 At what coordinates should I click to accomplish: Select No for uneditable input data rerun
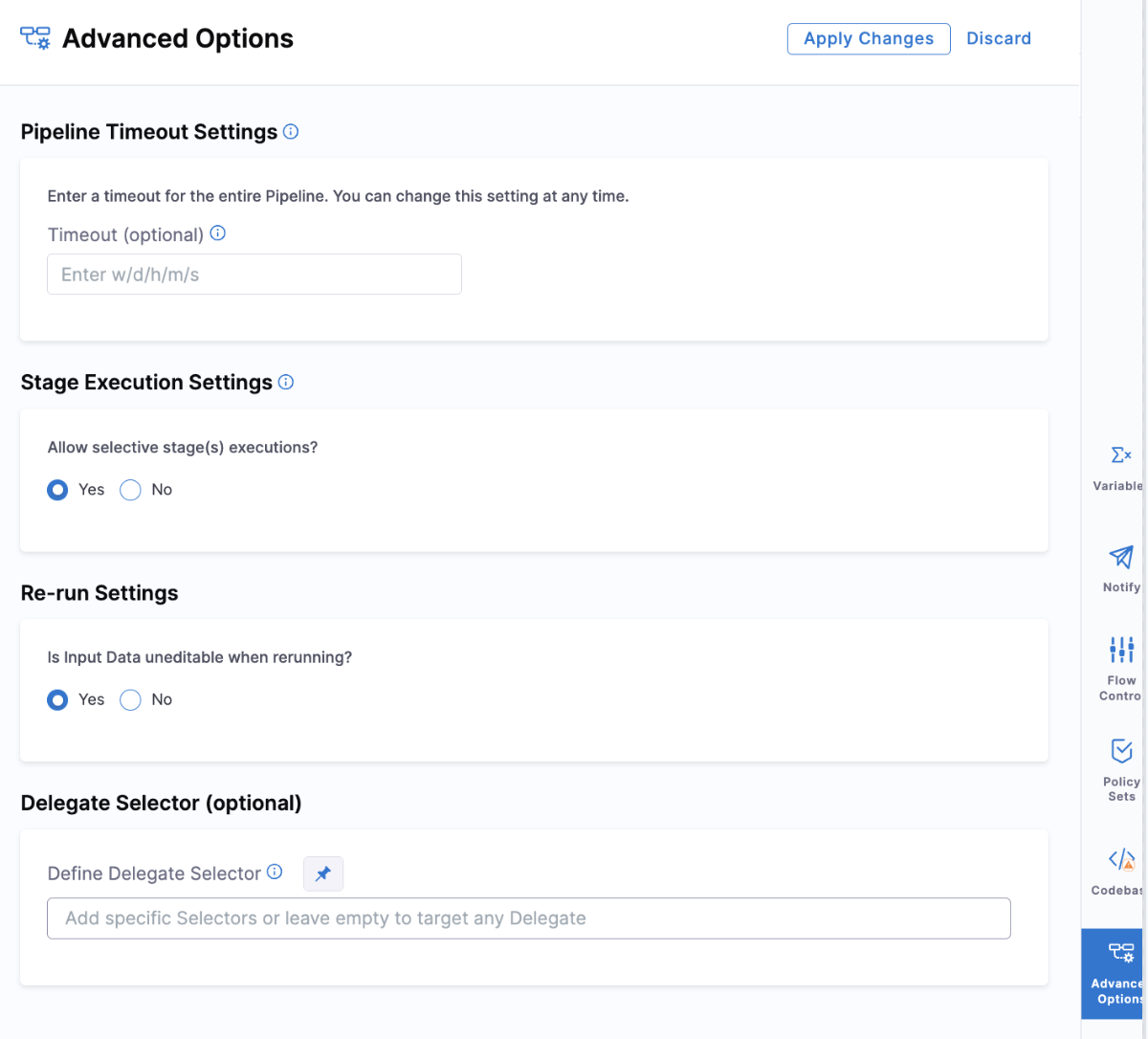coord(130,700)
